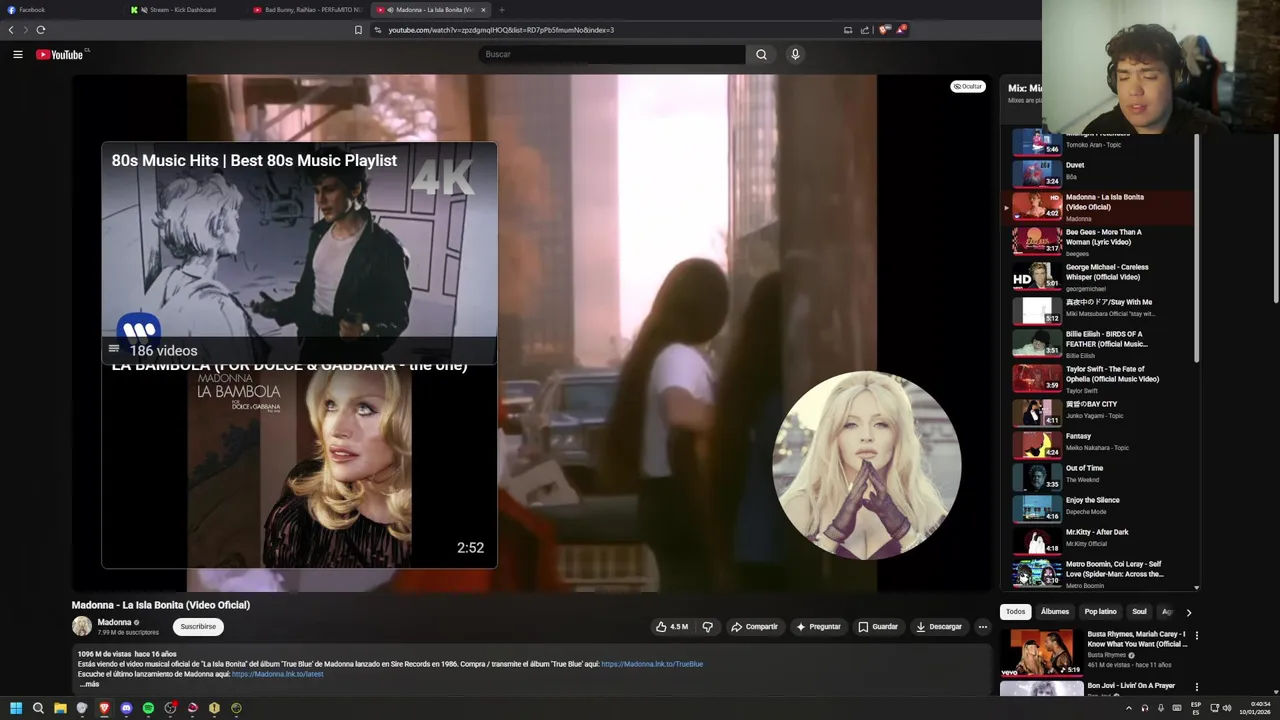Click the search magnifier button
The width and height of the screenshot is (1280, 720).
pyautogui.click(x=761, y=54)
